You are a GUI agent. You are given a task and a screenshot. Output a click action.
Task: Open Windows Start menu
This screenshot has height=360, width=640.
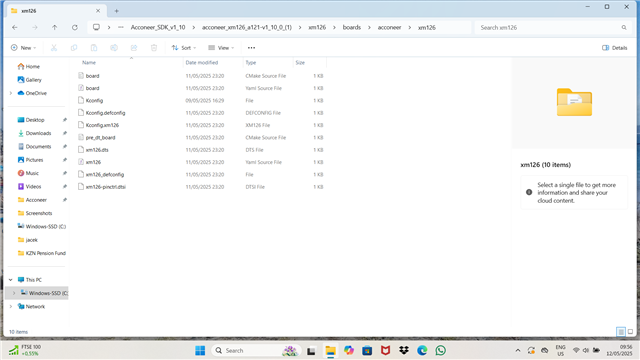[200, 351]
